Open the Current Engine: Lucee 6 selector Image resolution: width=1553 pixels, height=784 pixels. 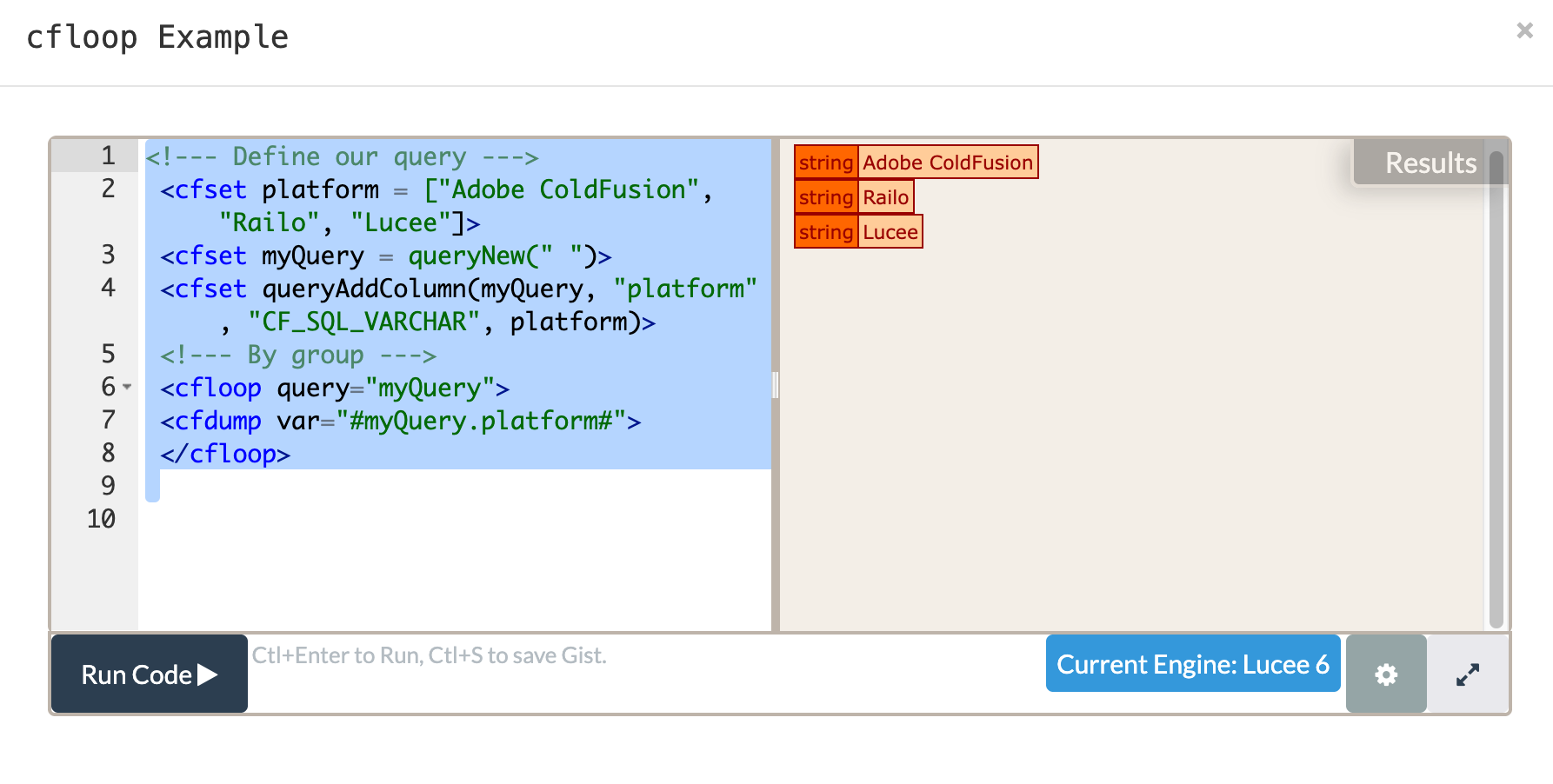1192,664
